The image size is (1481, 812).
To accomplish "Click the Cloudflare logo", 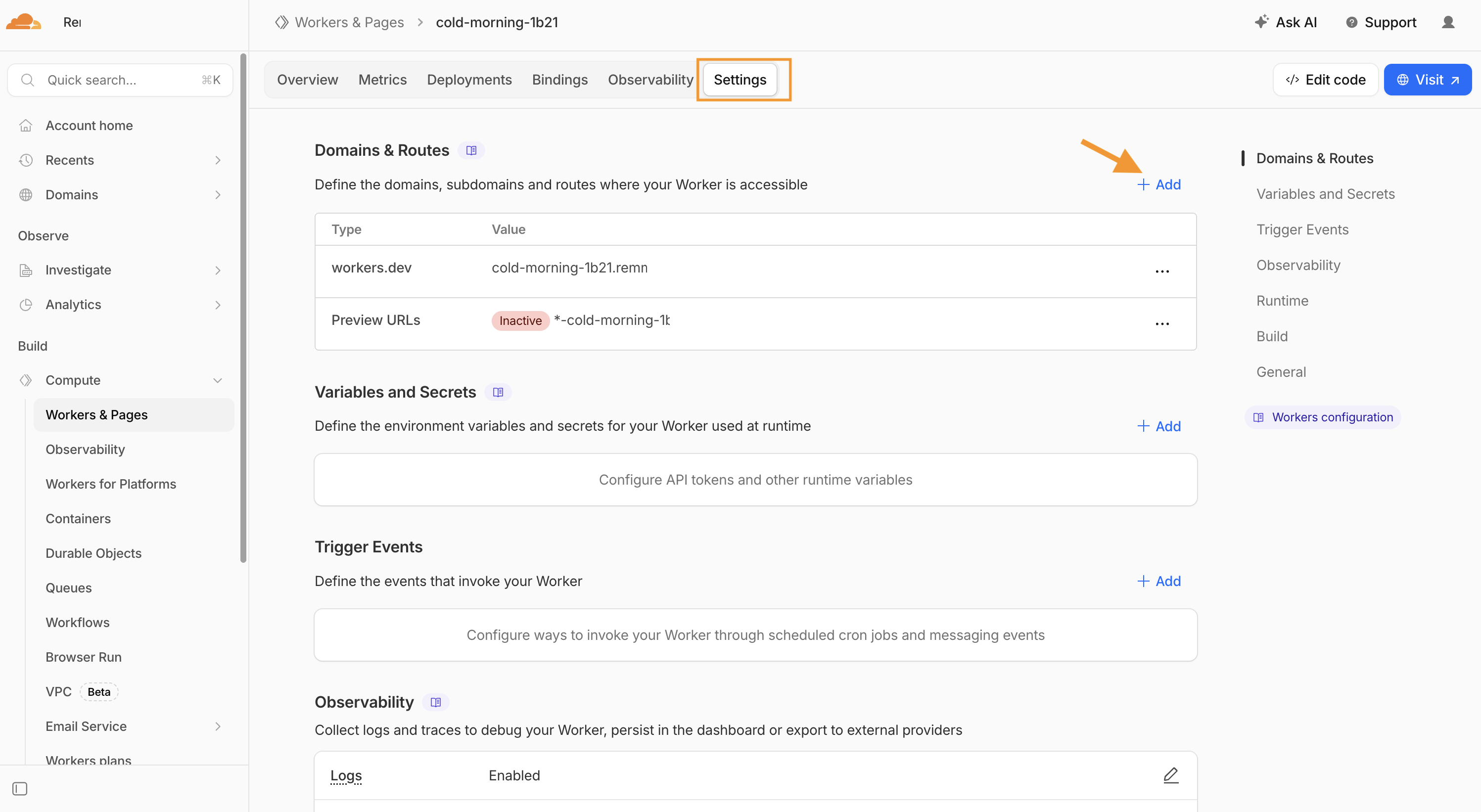I will (x=24, y=22).
